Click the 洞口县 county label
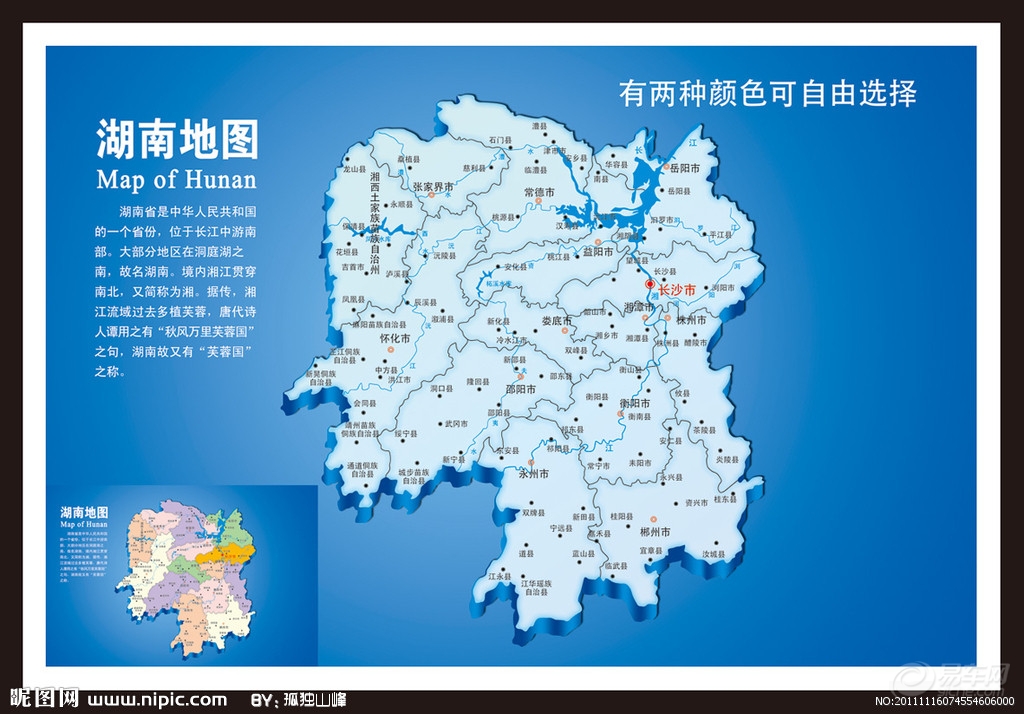Viewport: 1024px width, 714px height. 441,388
